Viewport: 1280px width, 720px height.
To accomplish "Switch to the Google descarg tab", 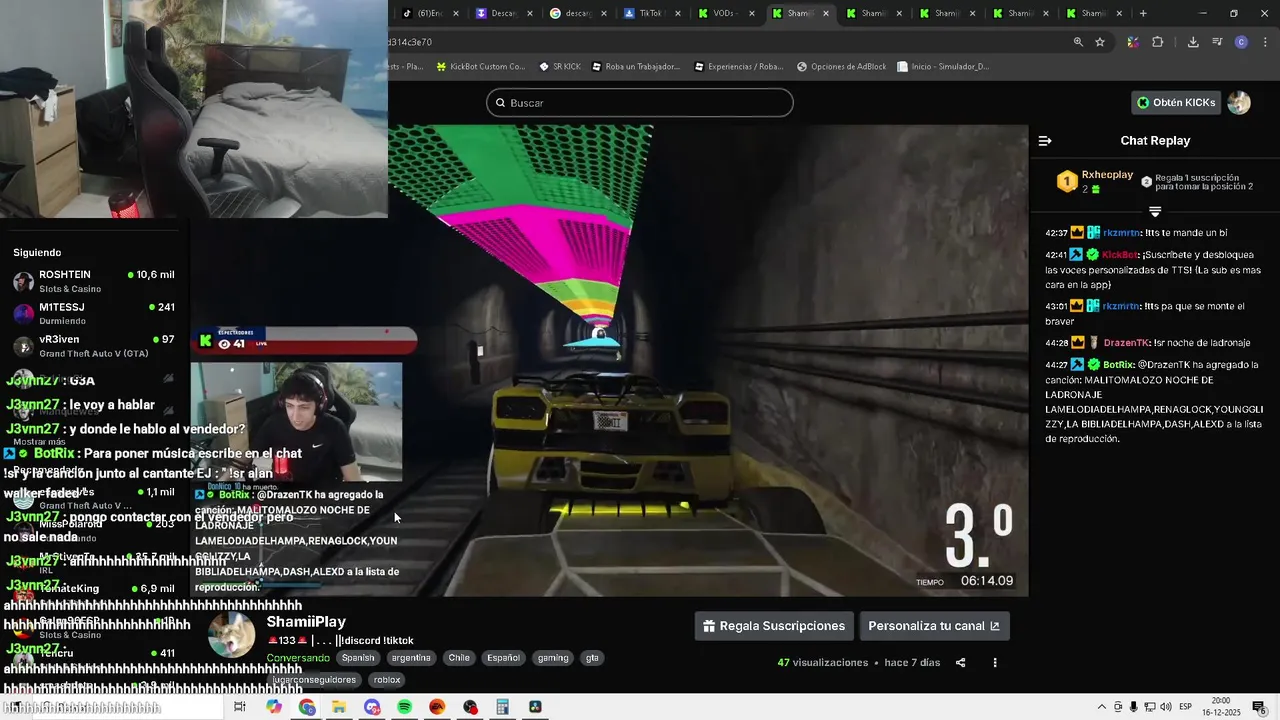I will point(577,13).
